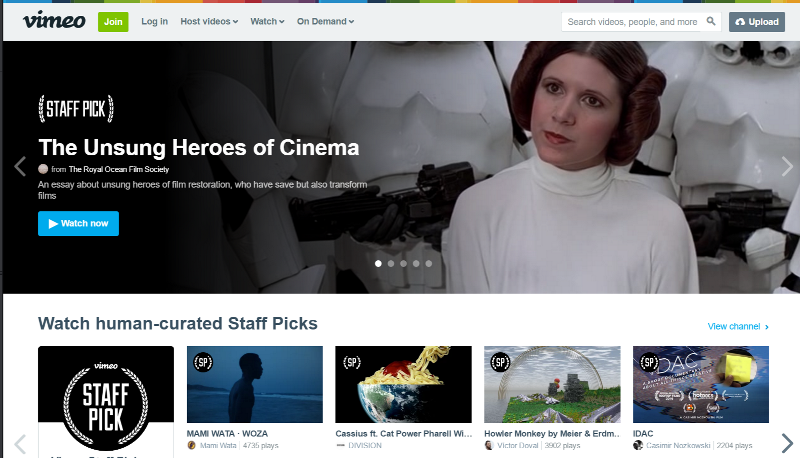
Task: Click the Mami Wata avatar icon
Action: tap(192, 445)
